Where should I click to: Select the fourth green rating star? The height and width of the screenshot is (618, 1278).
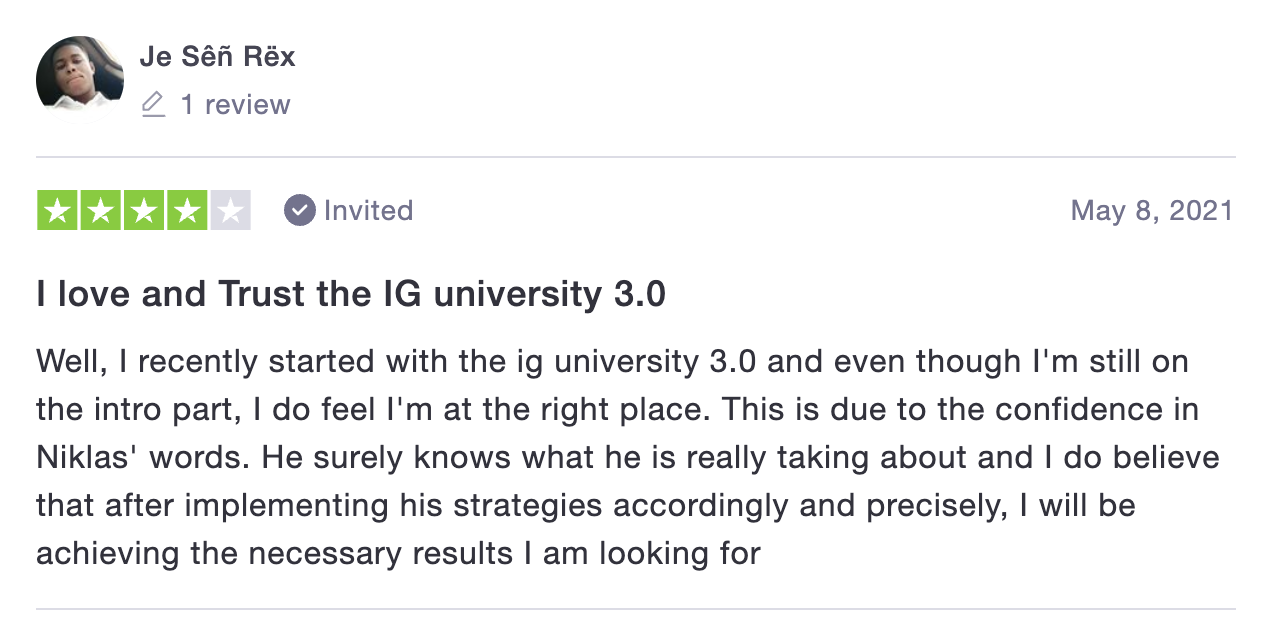187,210
